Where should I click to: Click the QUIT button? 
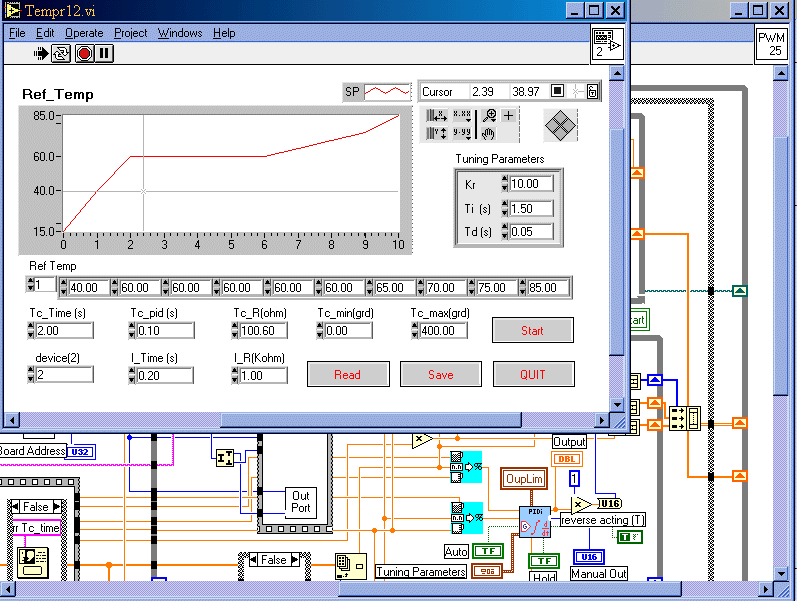[533, 375]
